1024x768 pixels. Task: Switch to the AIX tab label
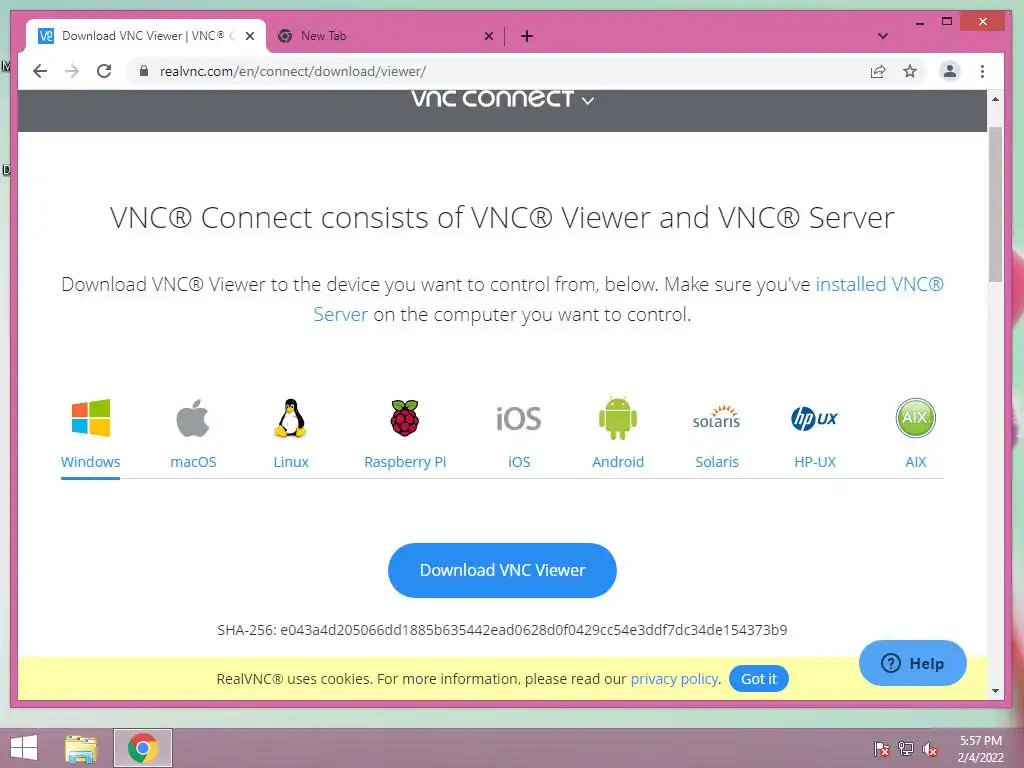point(916,462)
